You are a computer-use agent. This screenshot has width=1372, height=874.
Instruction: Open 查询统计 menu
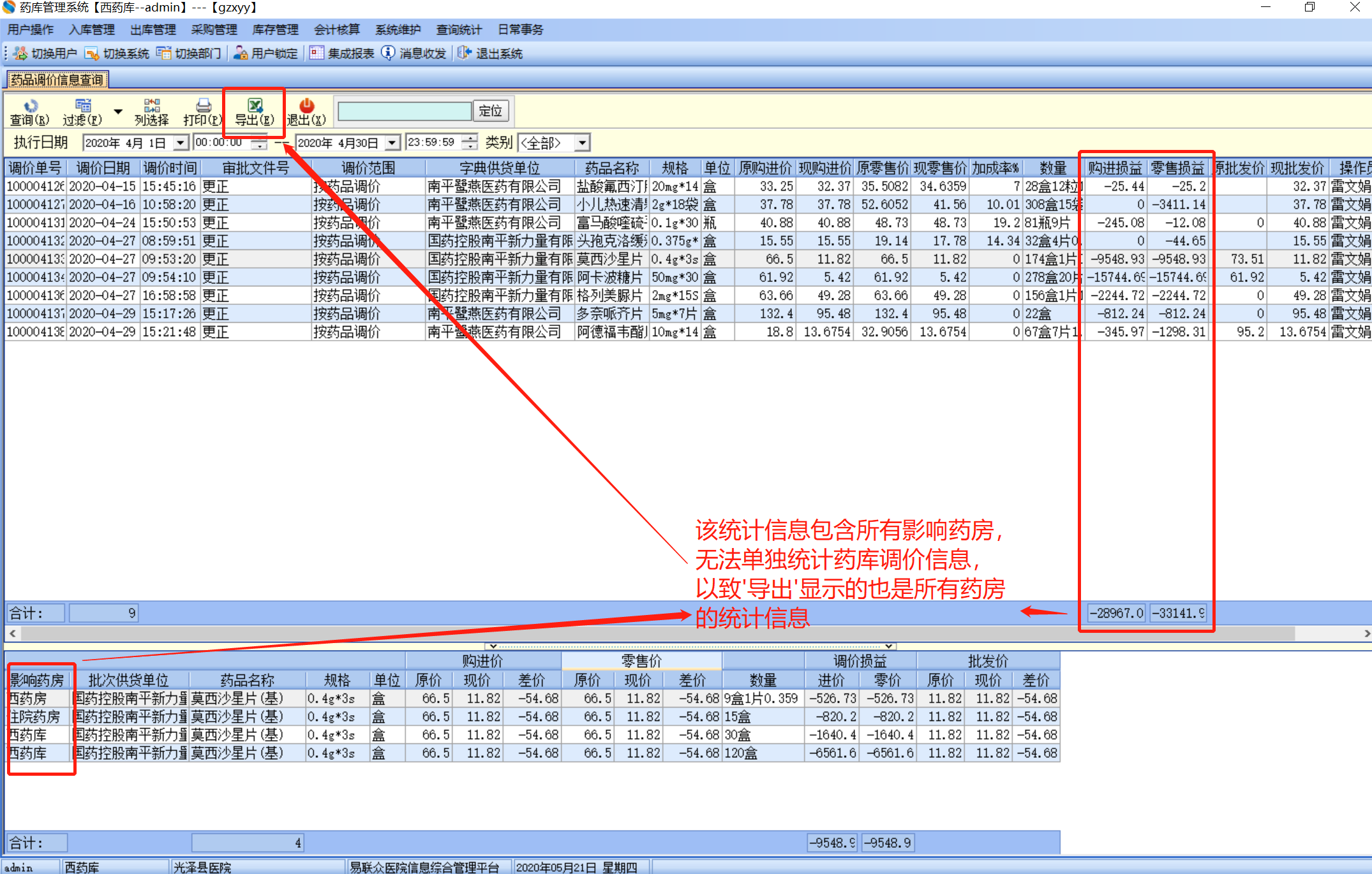click(459, 29)
